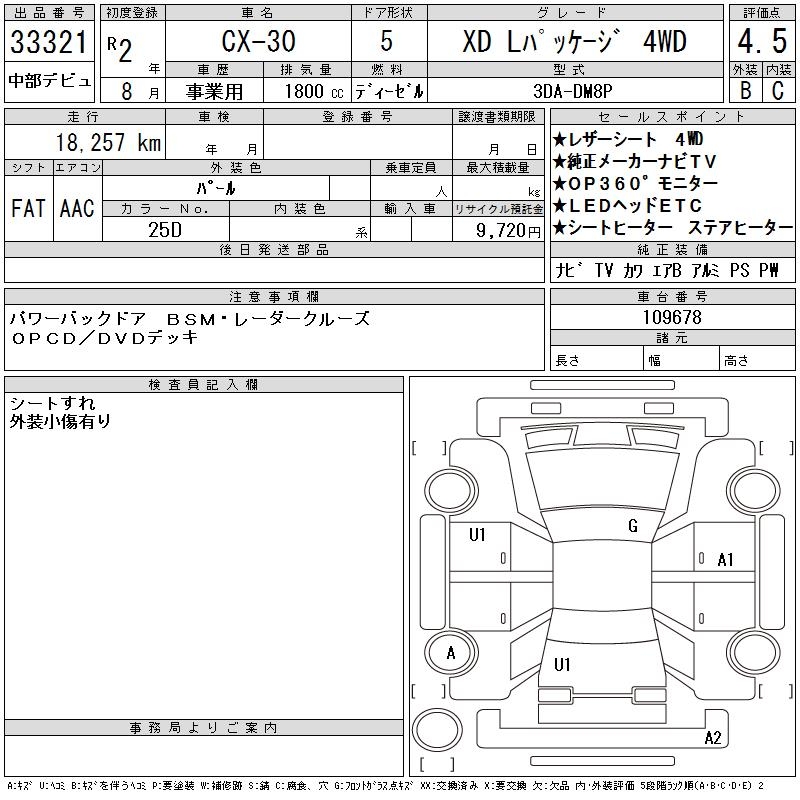Click the auction venue 中部デビュ
The width and height of the screenshot is (800, 800).
pos(49,81)
